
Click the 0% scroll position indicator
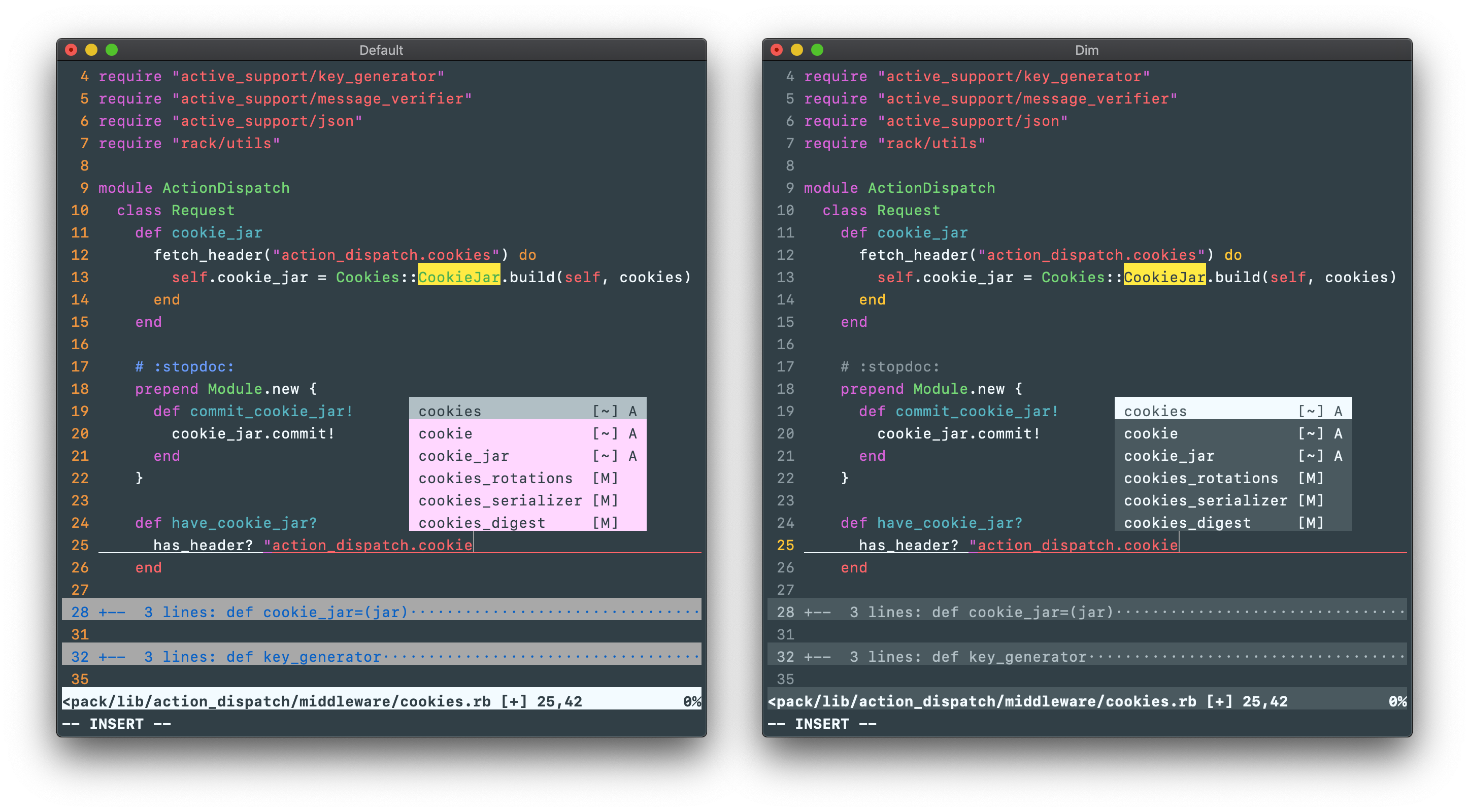click(692, 701)
